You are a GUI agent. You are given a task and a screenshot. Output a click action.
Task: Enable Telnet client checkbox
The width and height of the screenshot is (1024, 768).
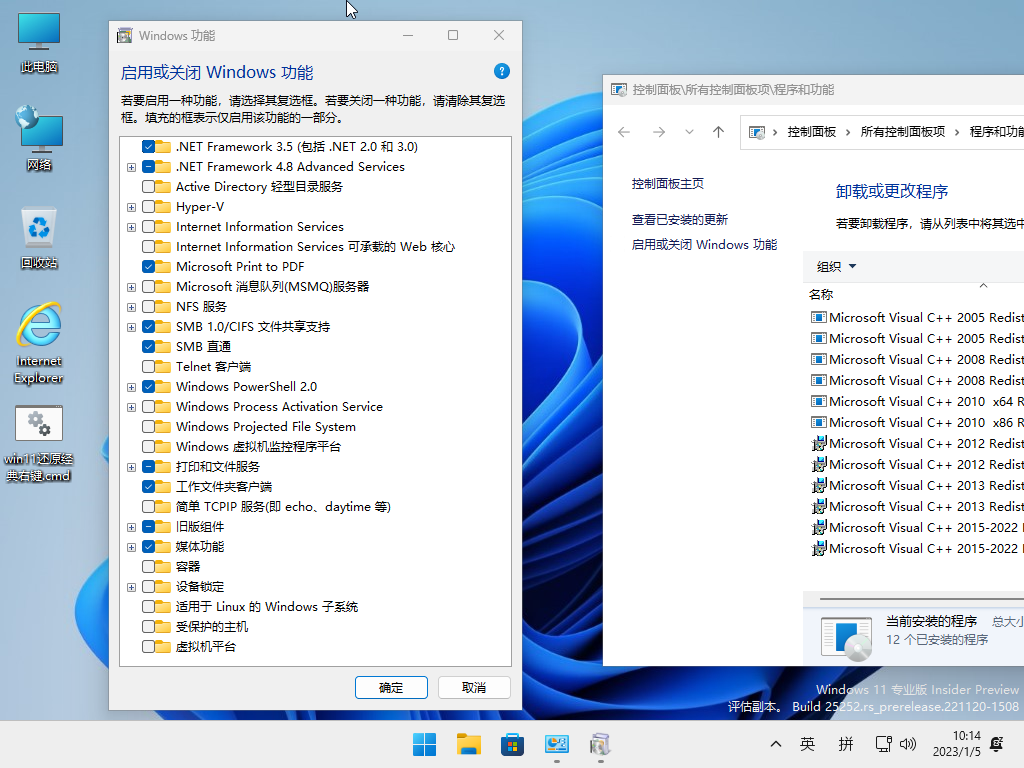(148, 367)
